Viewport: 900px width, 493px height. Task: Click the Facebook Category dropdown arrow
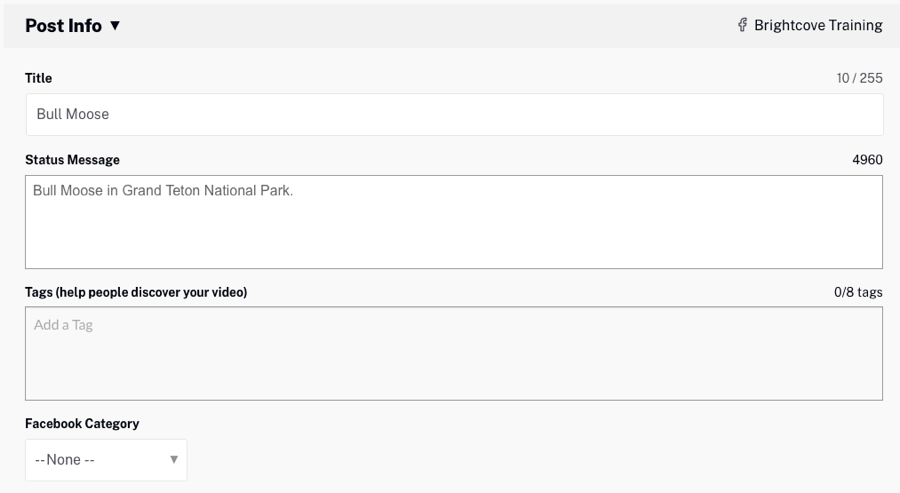click(x=173, y=460)
